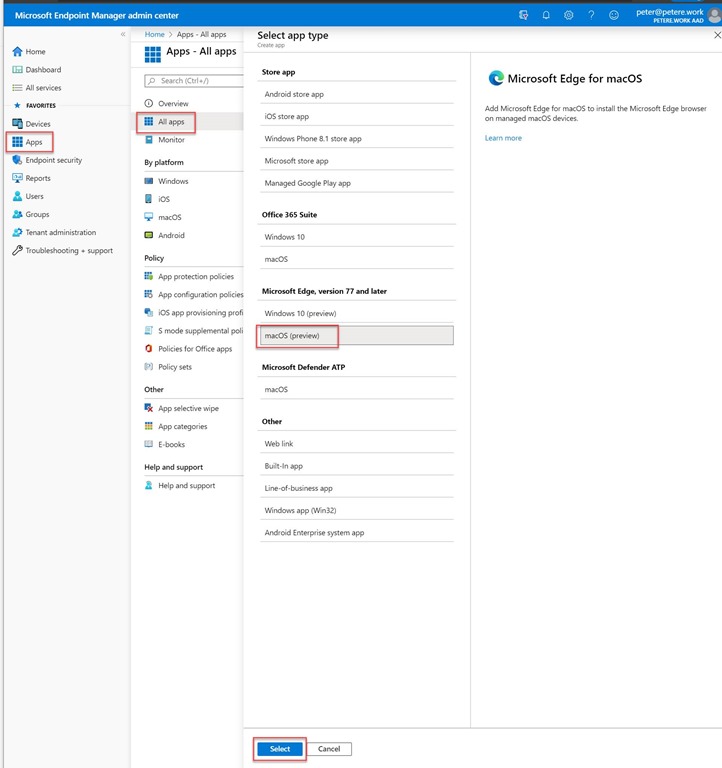Close the Select app type pane
The height and width of the screenshot is (768, 722).
click(716, 35)
